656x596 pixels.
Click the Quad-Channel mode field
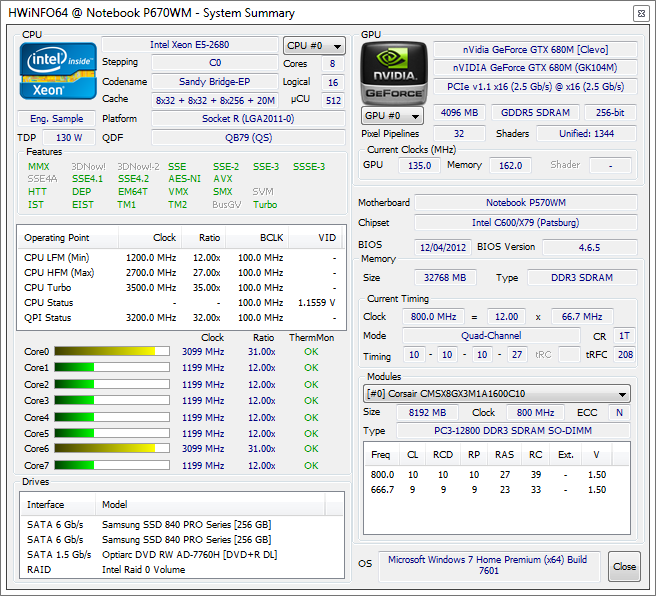[491, 336]
